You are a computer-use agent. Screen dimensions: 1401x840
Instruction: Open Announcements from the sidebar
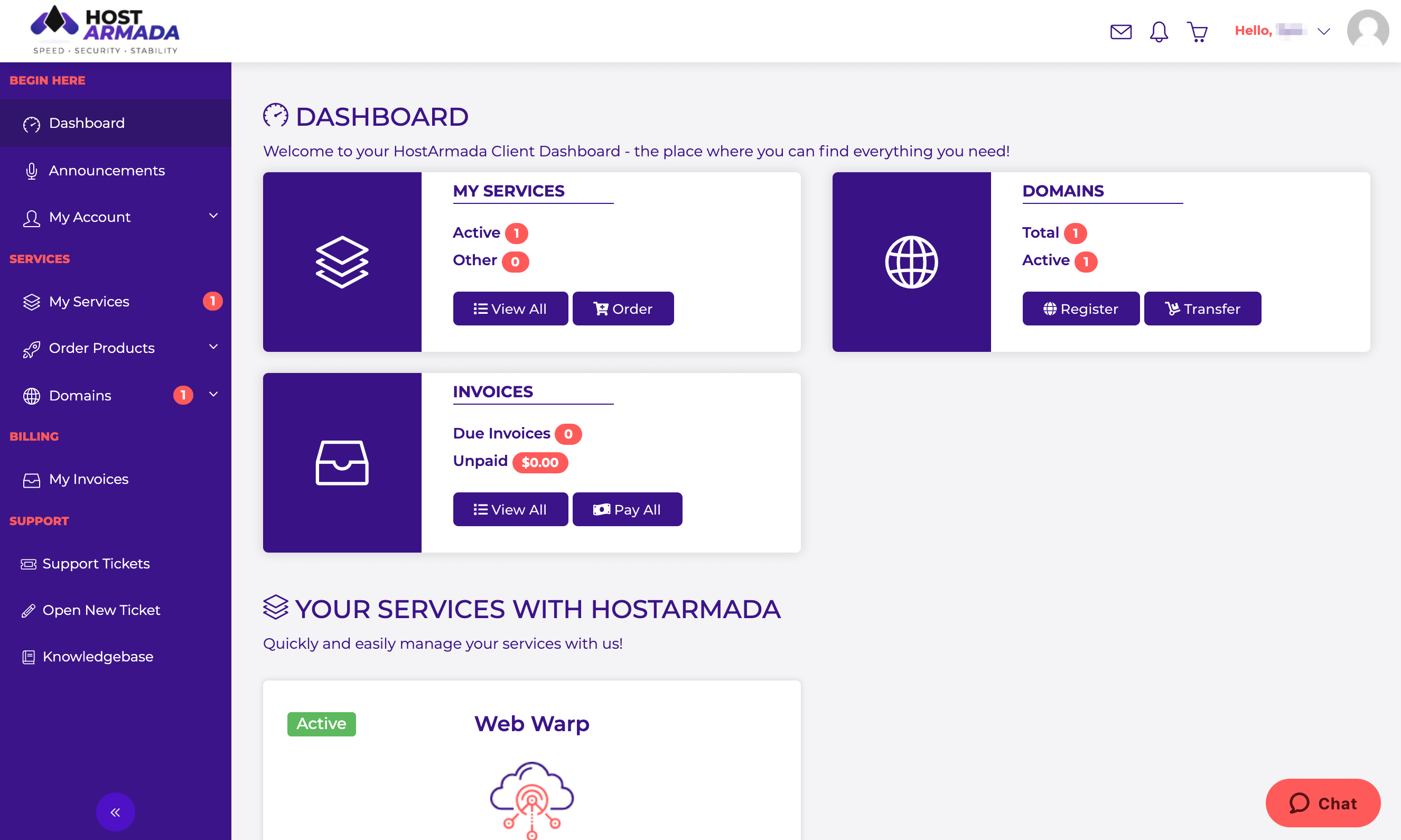click(116, 170)
